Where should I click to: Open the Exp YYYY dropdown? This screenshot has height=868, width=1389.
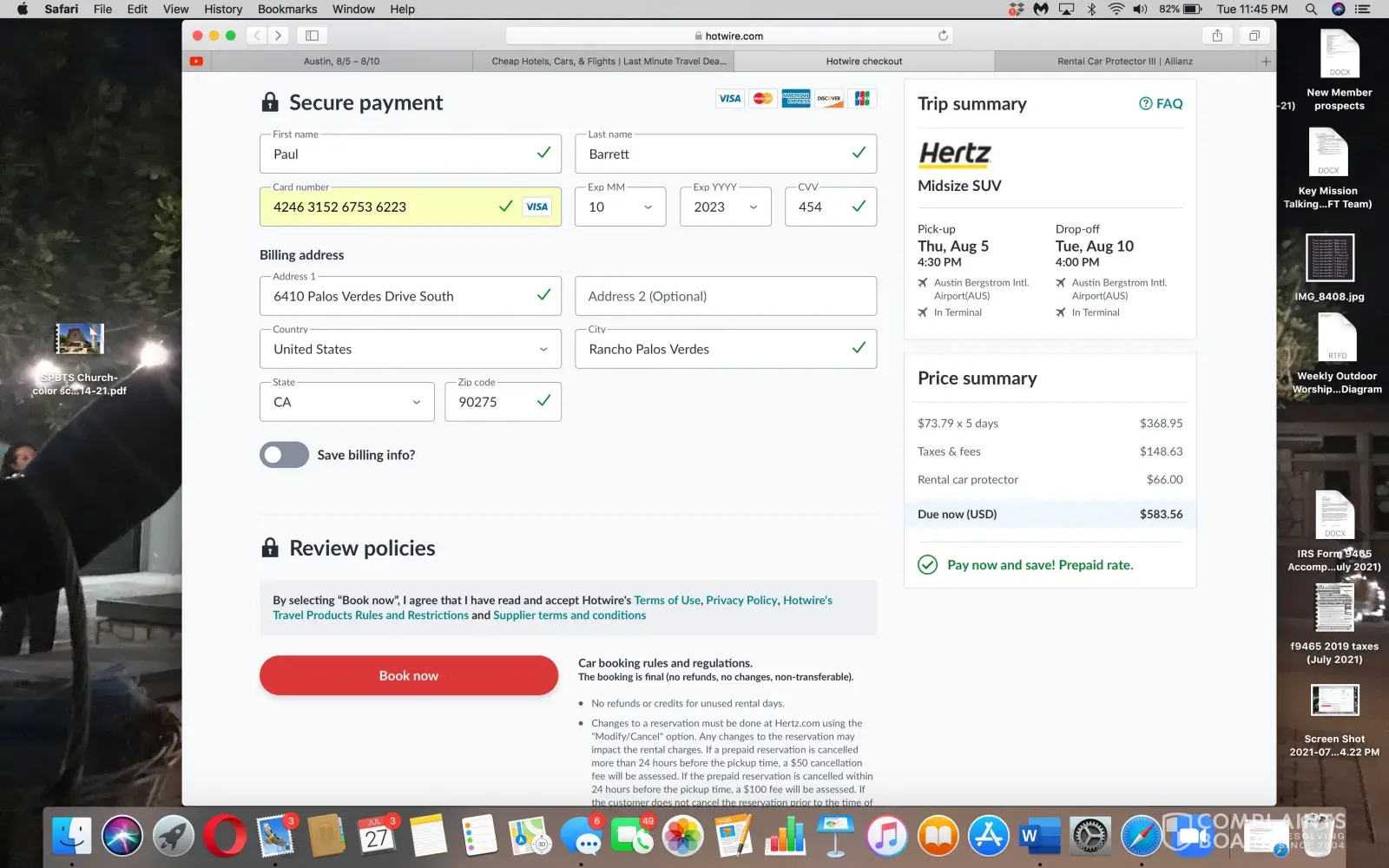click(725, 207)
